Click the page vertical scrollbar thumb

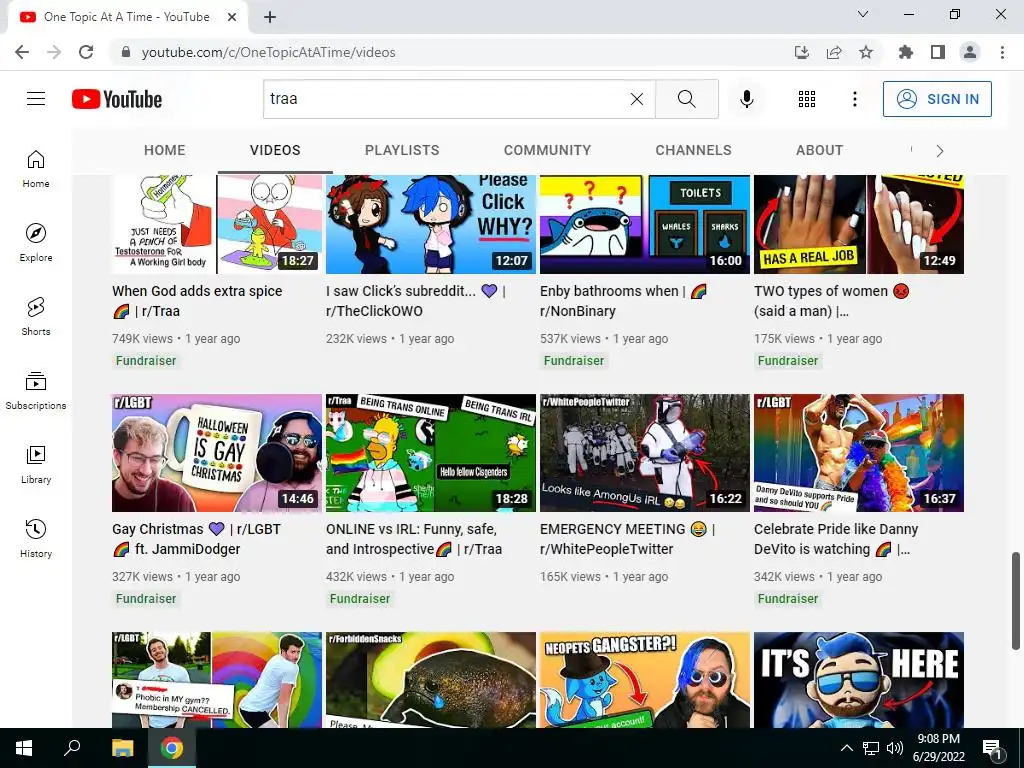coord(1016,601)
